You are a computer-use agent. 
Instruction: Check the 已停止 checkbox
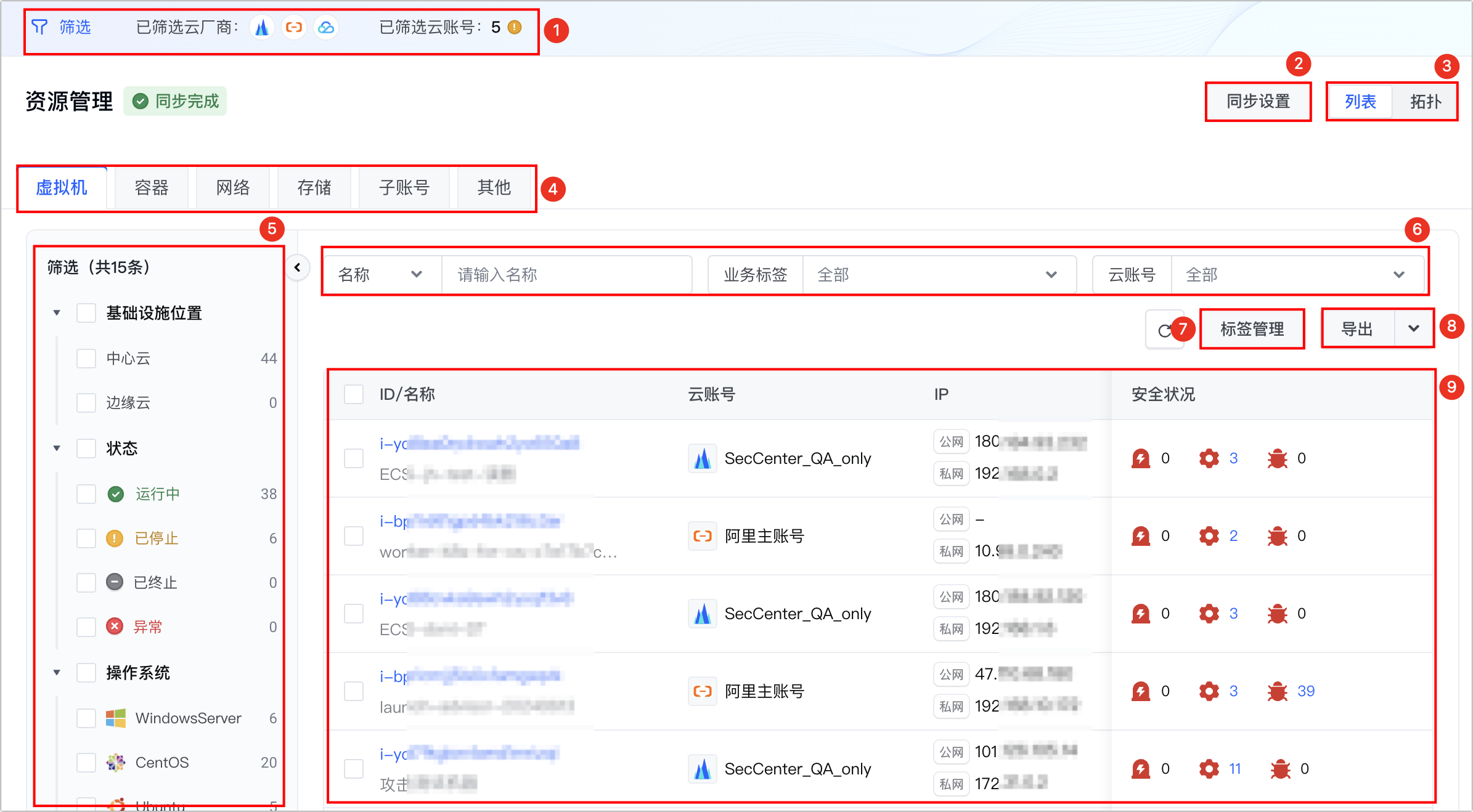click(x=86, y=538)
